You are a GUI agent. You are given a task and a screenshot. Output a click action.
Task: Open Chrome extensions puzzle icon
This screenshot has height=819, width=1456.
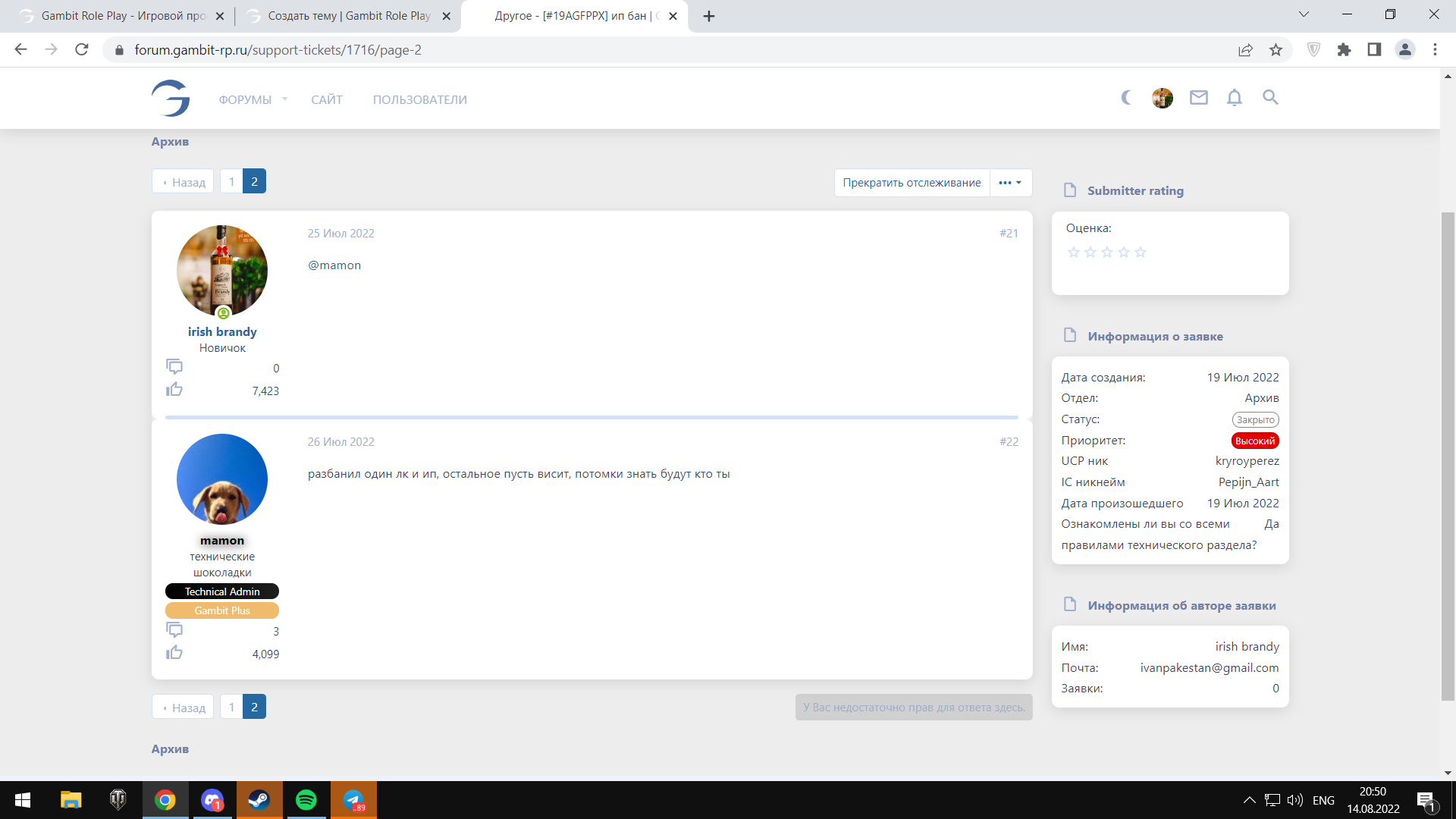1344,50
